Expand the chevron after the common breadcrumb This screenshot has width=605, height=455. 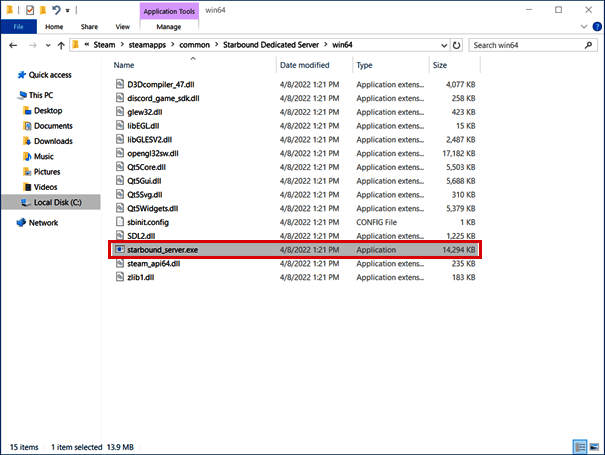pyautogui.click(x=216, y=45)
